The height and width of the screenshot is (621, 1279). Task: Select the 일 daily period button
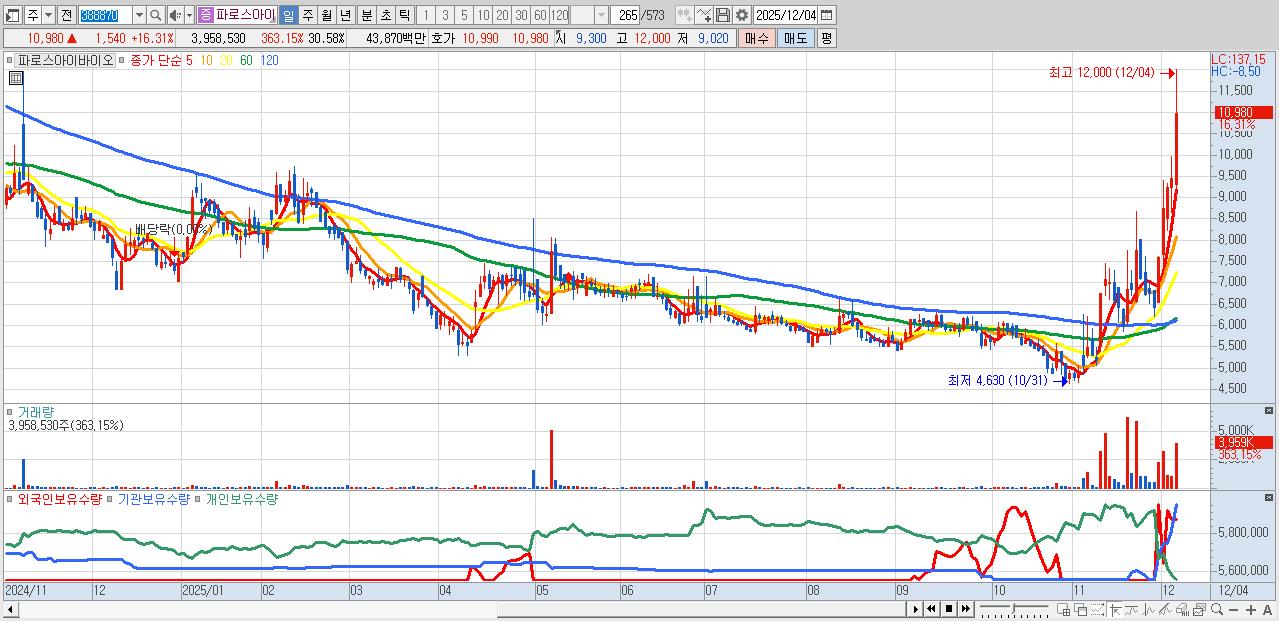tap(288, 16)
